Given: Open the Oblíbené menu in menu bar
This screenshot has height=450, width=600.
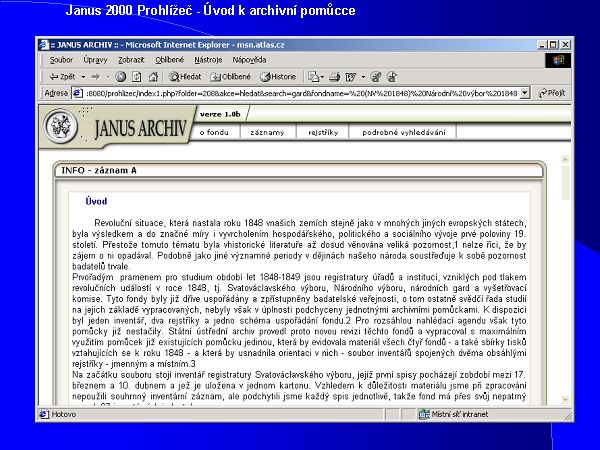Looking at the screenshot, I should click(x=170, y=60).
